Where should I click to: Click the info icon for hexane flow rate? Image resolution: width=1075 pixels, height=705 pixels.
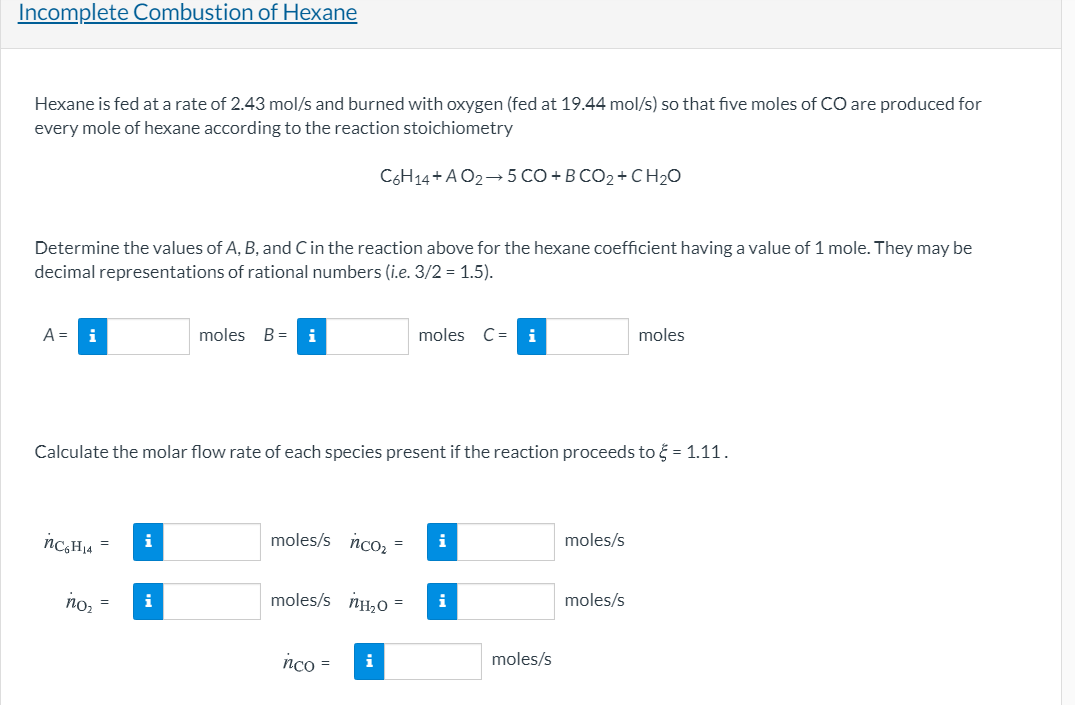pos(147,541)
